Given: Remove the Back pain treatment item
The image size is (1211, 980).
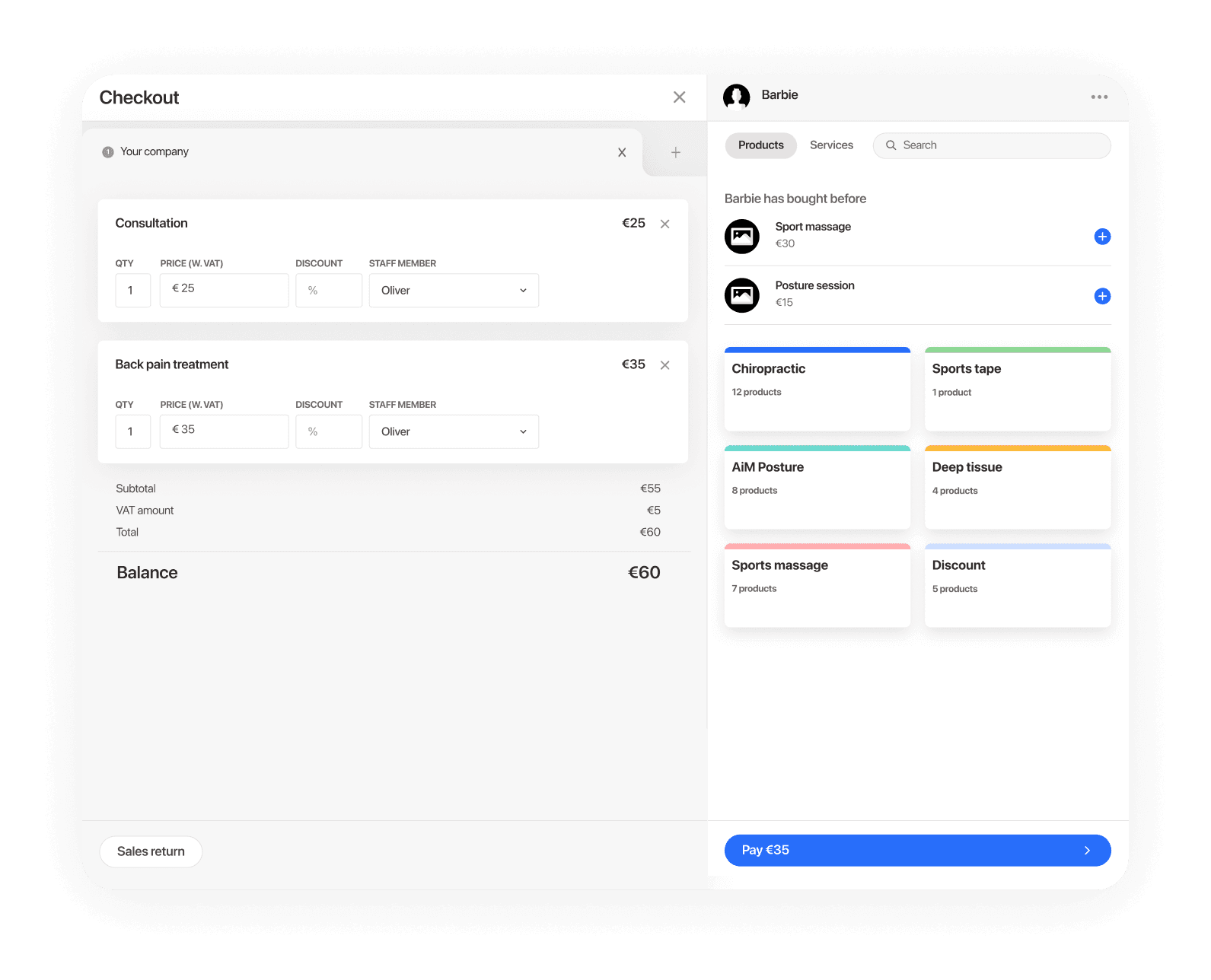Looking at the screenshot, I should (664, 365).
